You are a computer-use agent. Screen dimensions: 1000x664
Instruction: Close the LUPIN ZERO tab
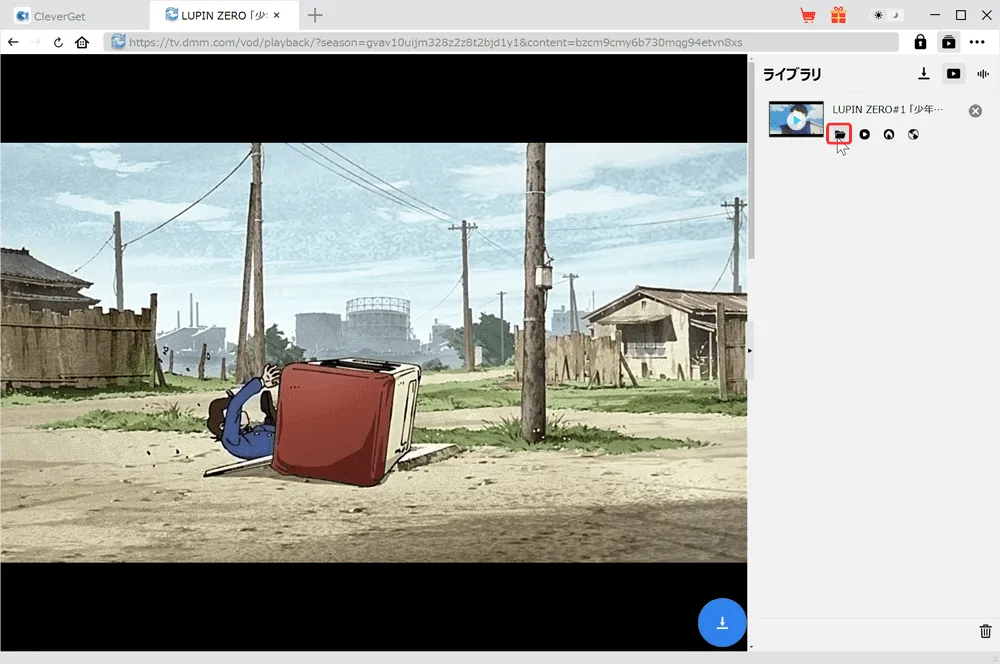click(276, 15)
